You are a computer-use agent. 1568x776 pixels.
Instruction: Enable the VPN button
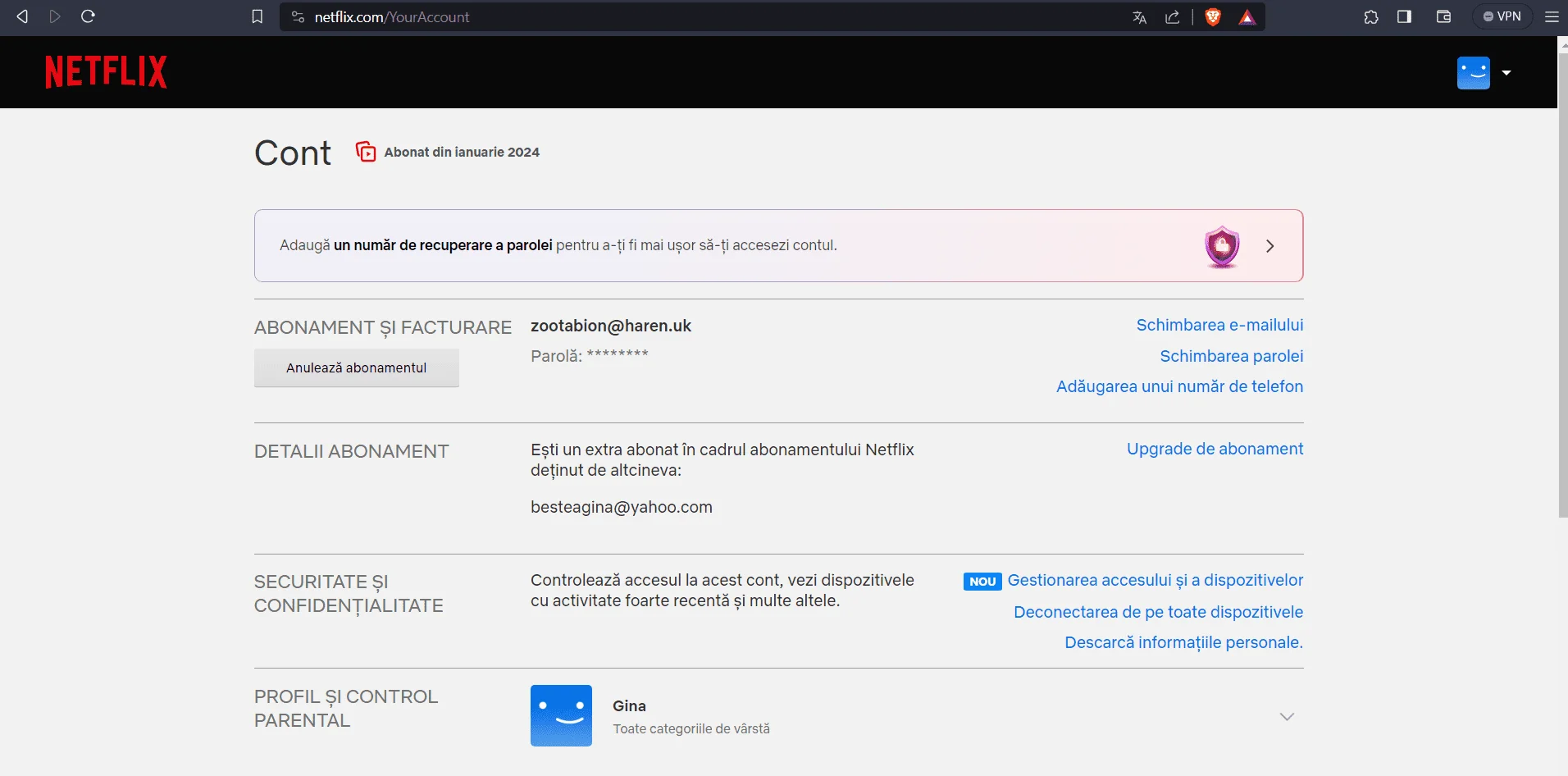point(1502,16)
